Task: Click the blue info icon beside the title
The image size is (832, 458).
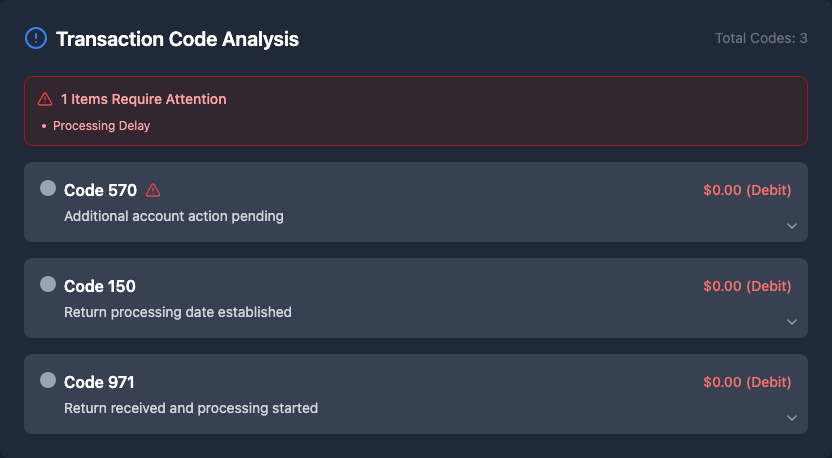Action: point(35,39)
